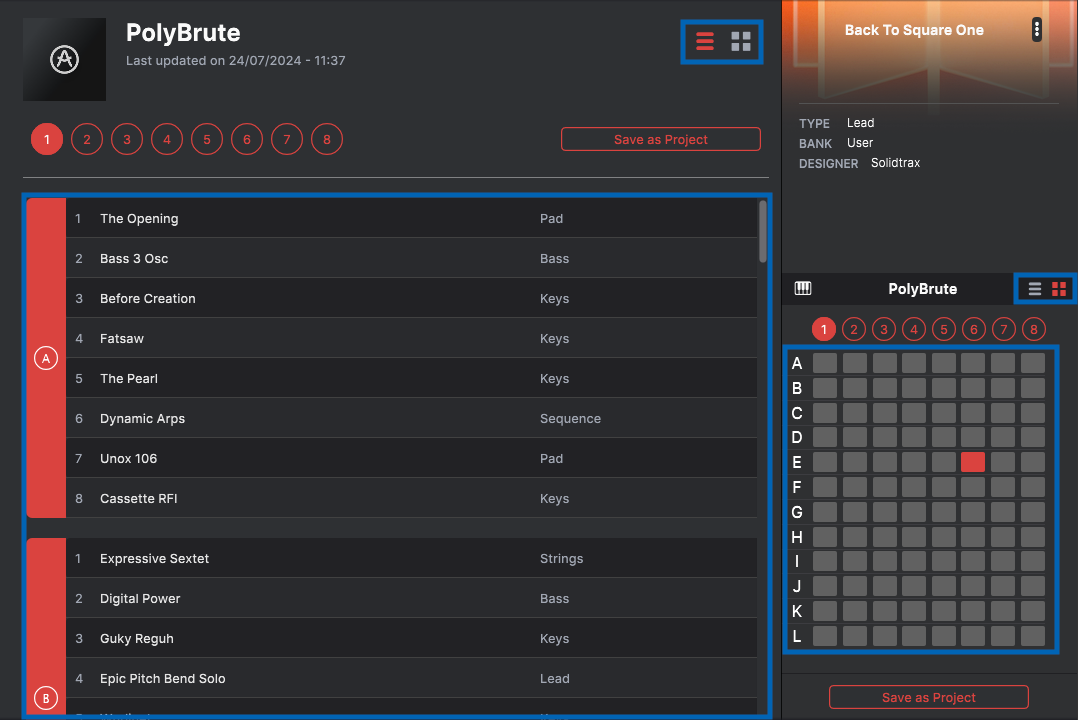Image resolution: width=1078 pixels, height=720 pixels.
Task: Choose page 2 in side panel
Action: pyautogui.click(x=854, y=329)
